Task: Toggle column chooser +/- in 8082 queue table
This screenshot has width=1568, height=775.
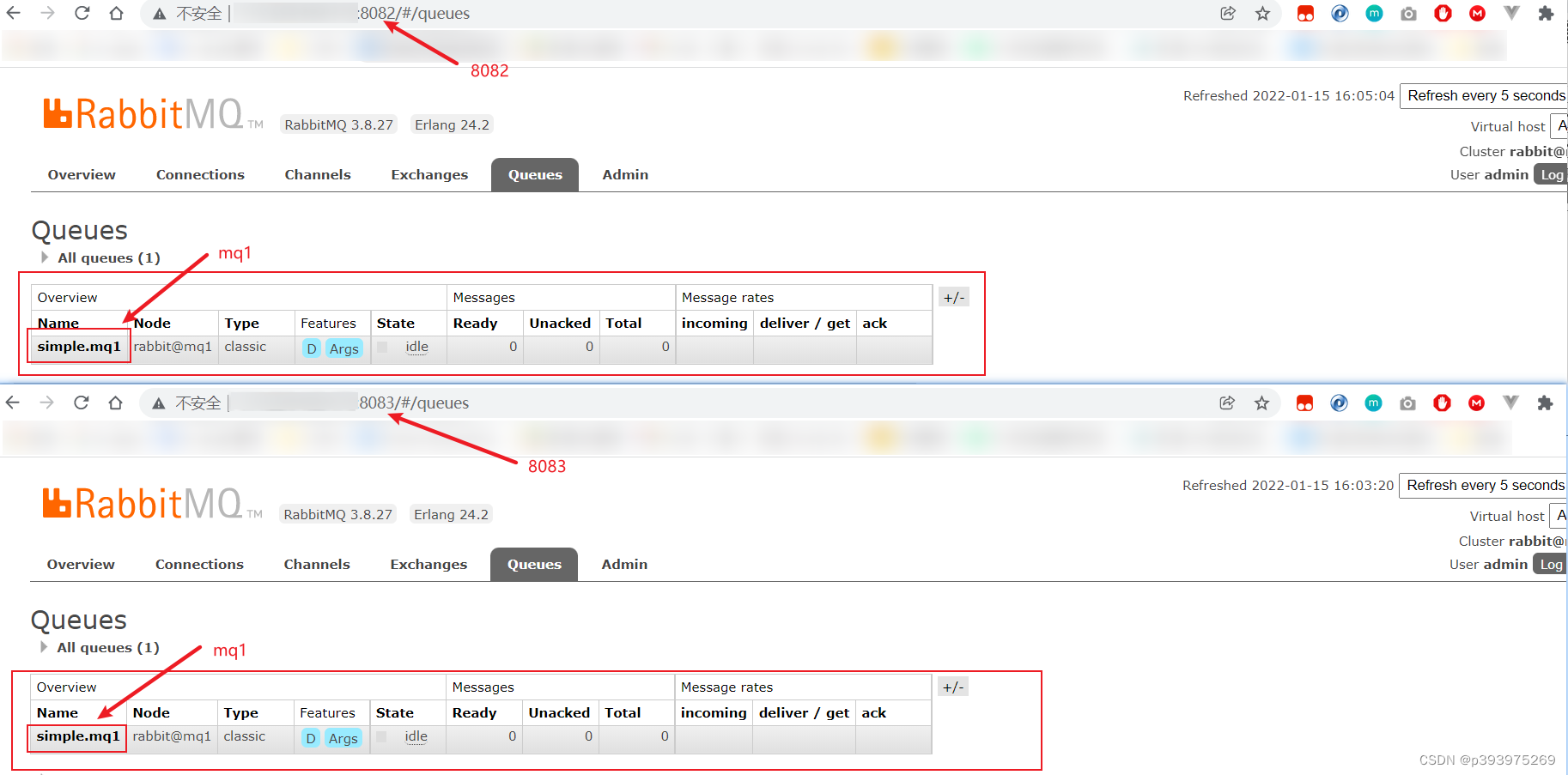Action: 954,298
